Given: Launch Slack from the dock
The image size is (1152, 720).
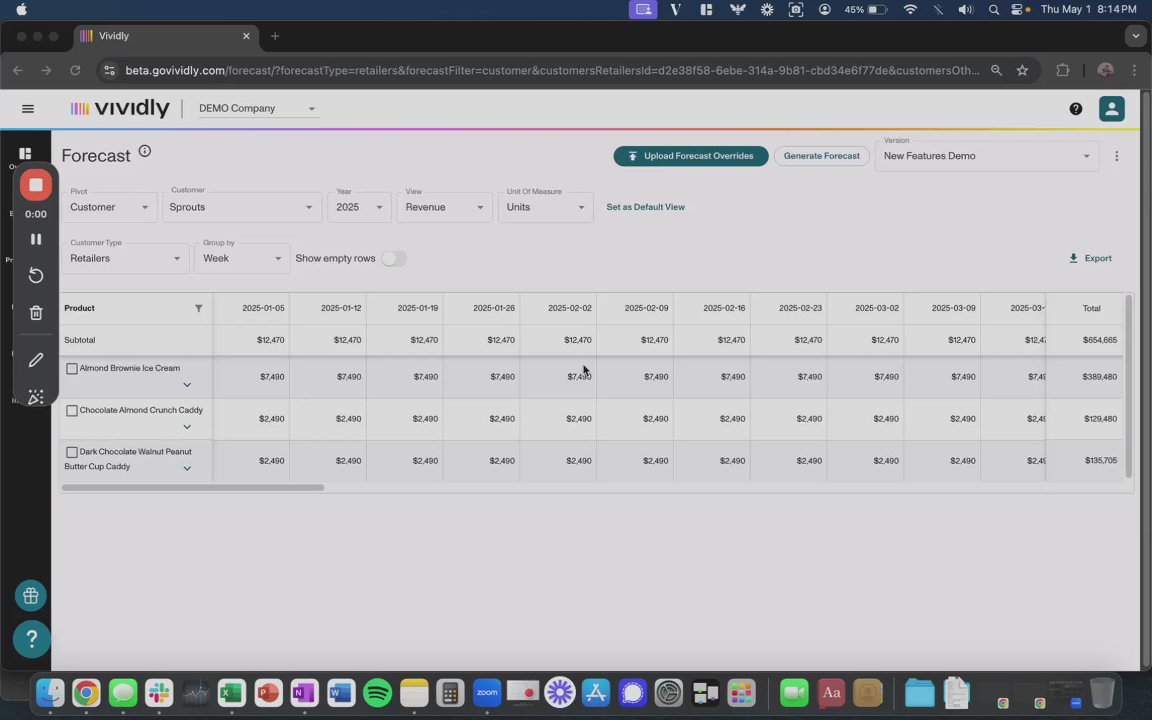Looking at the screenshot, I should pyautogui.click(x=159, y=693).
